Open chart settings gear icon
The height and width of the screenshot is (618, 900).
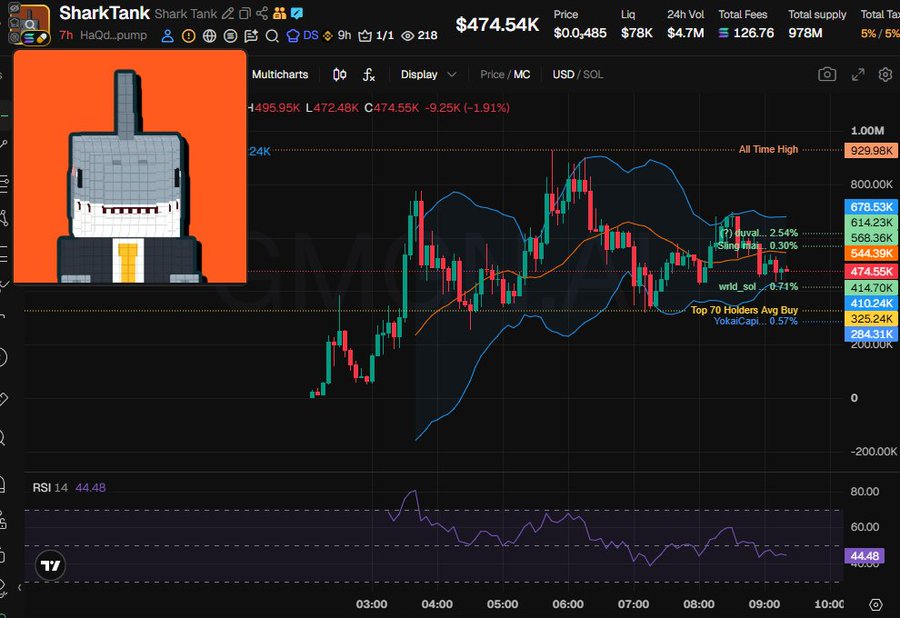(885, 75)
